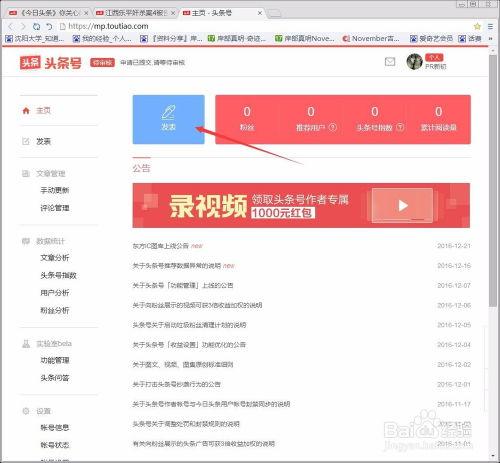Click the 录视频 1000元红包 banner
Viewport: 500px width, 463px height.
pyautogui.click(x=301, y=205)
